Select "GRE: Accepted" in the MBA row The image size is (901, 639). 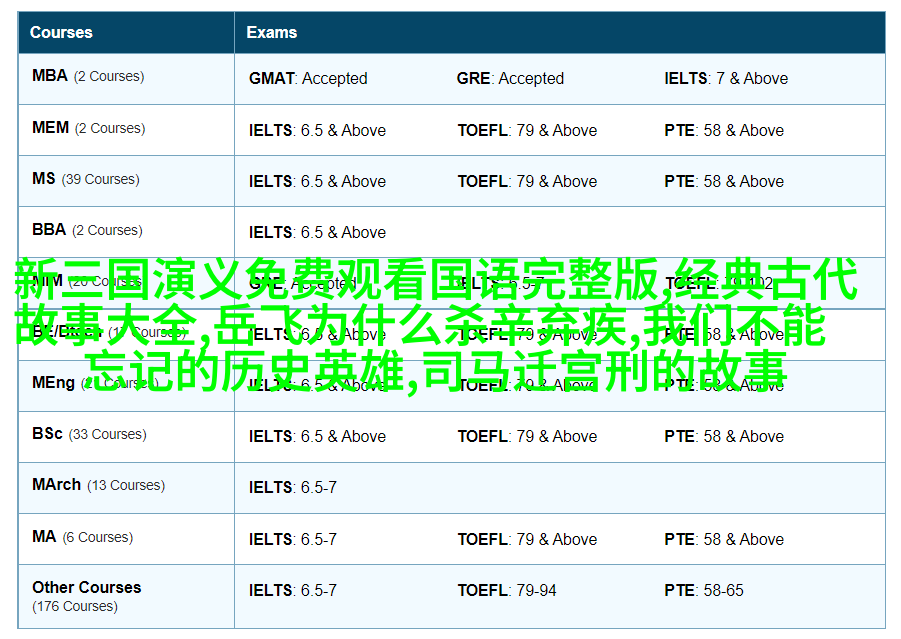coord(510,78)
